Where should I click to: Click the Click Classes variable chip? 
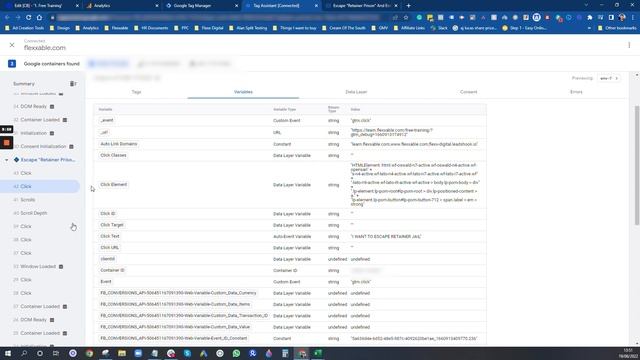113,156
